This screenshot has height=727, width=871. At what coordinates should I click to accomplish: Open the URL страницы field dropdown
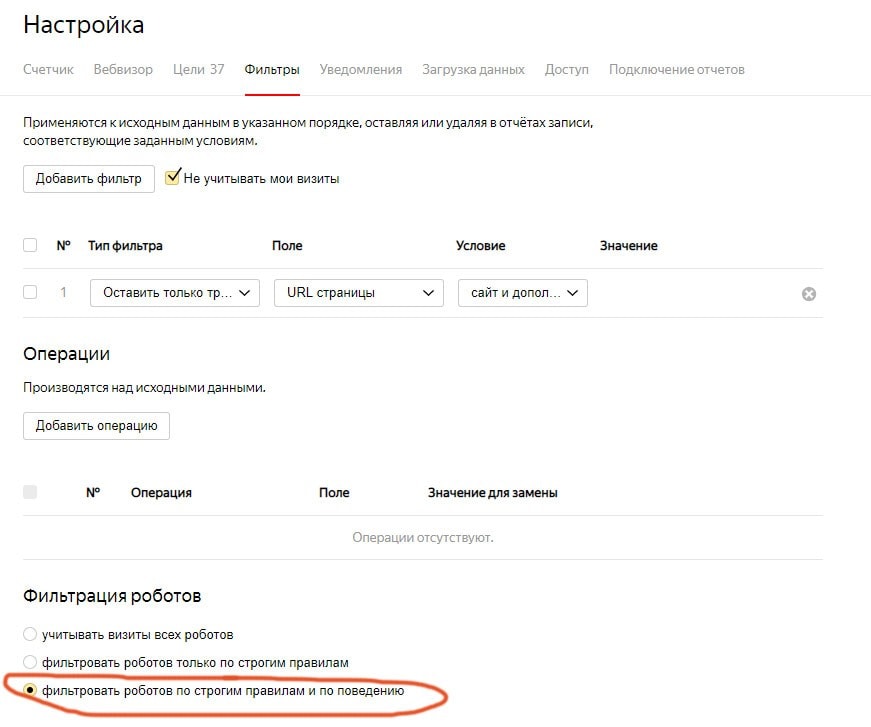pyautogui.click(x=358, y=293)
